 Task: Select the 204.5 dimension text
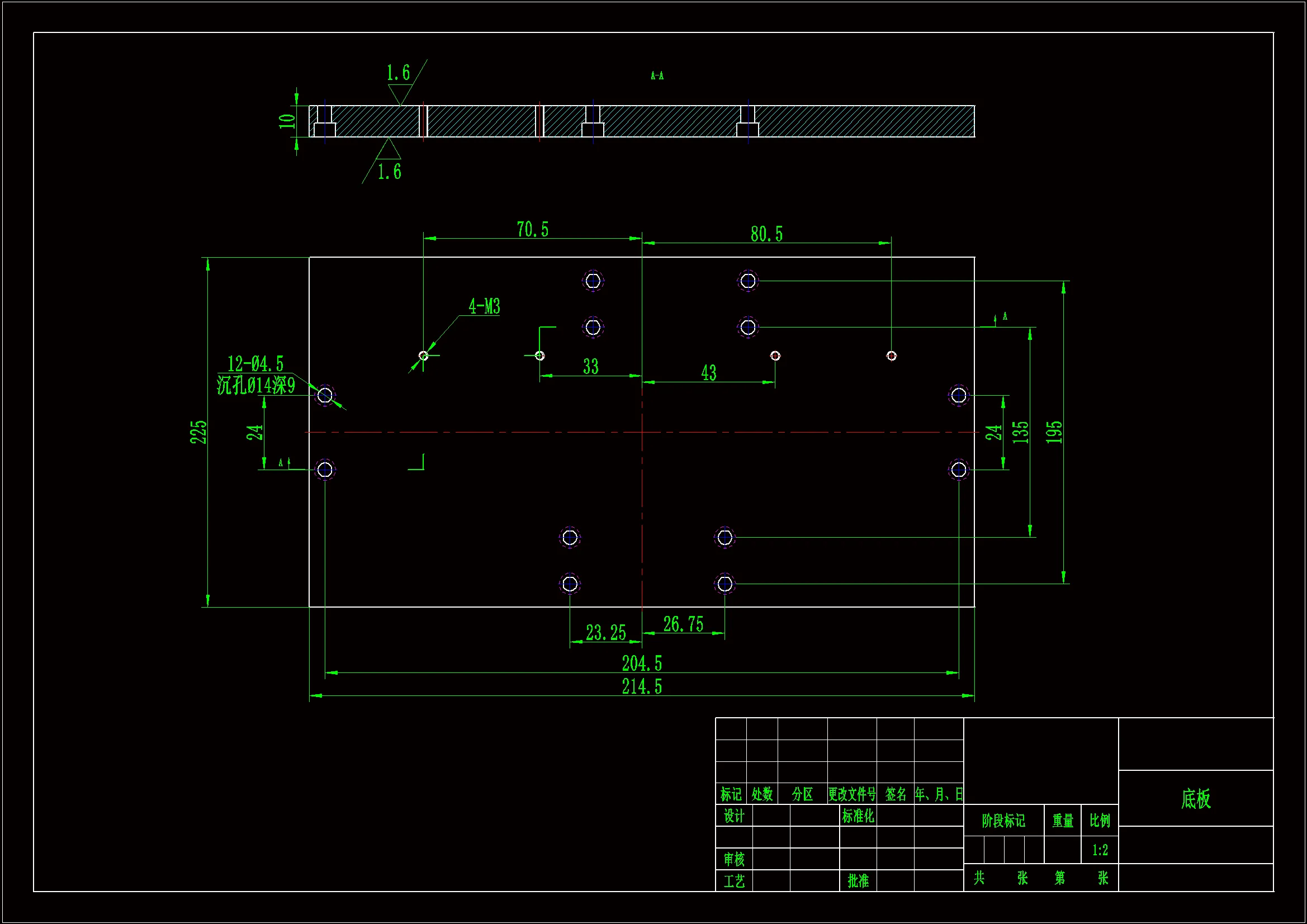tap(642, 664)
